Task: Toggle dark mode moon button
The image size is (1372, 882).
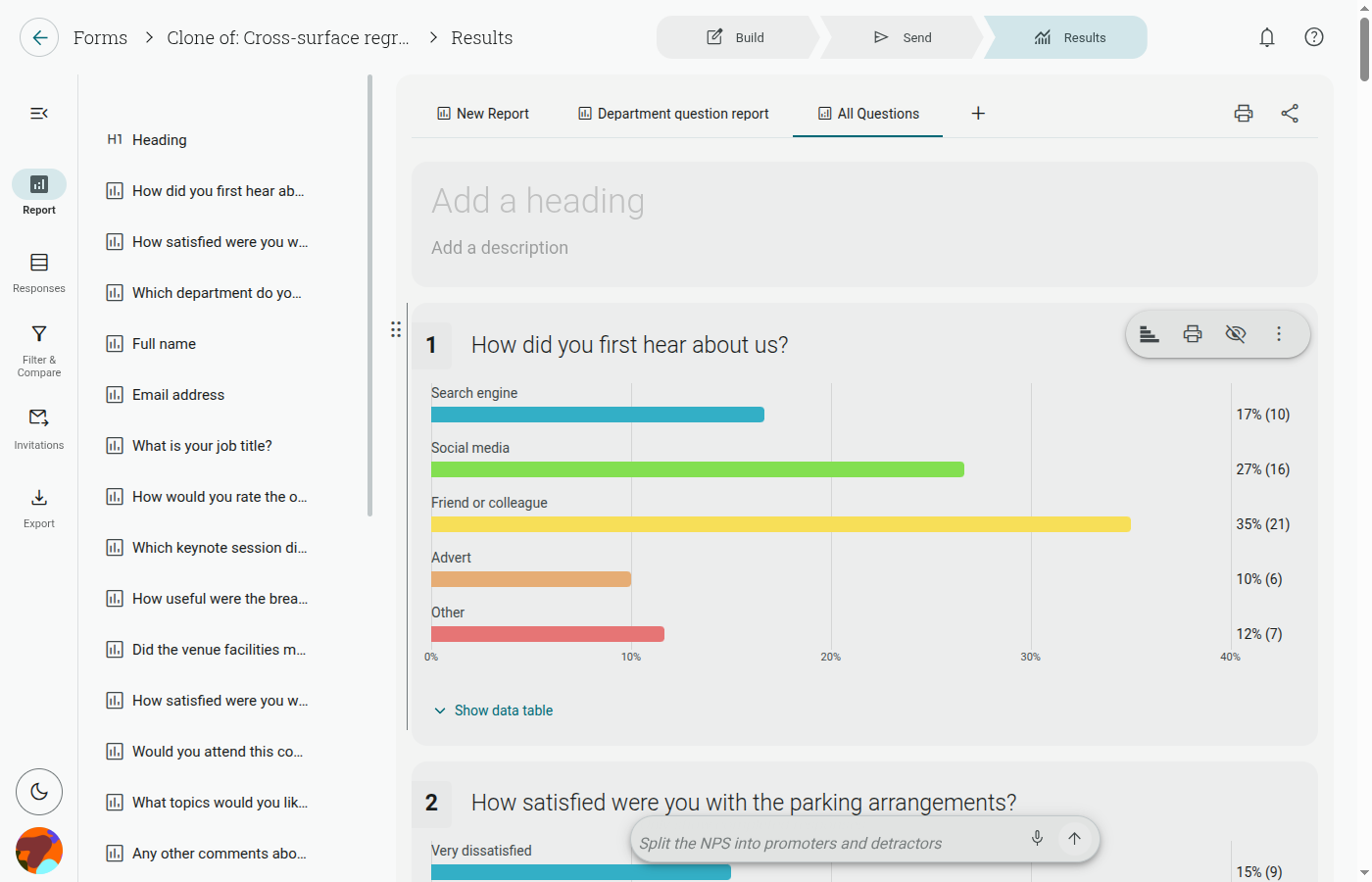Action: pos(39,792)
